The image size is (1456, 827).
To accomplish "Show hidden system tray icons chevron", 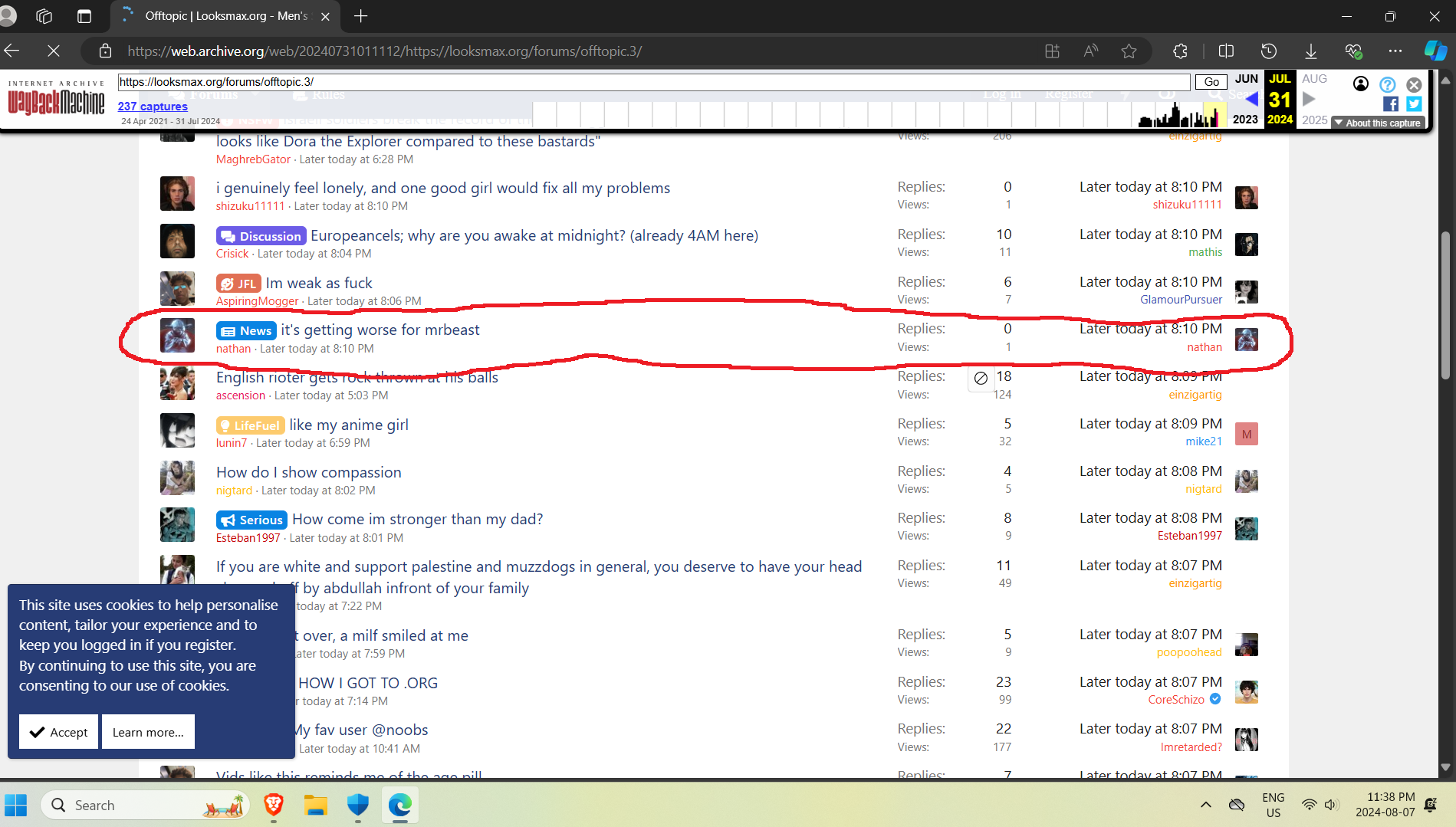I will [1205, 805].
